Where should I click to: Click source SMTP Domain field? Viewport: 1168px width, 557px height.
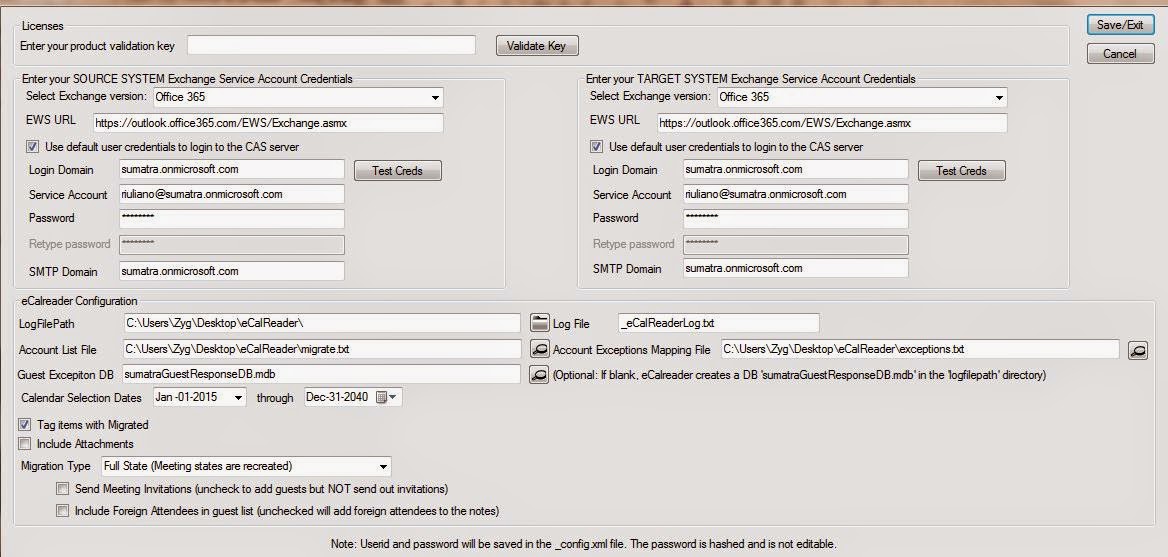click(232, 271)
